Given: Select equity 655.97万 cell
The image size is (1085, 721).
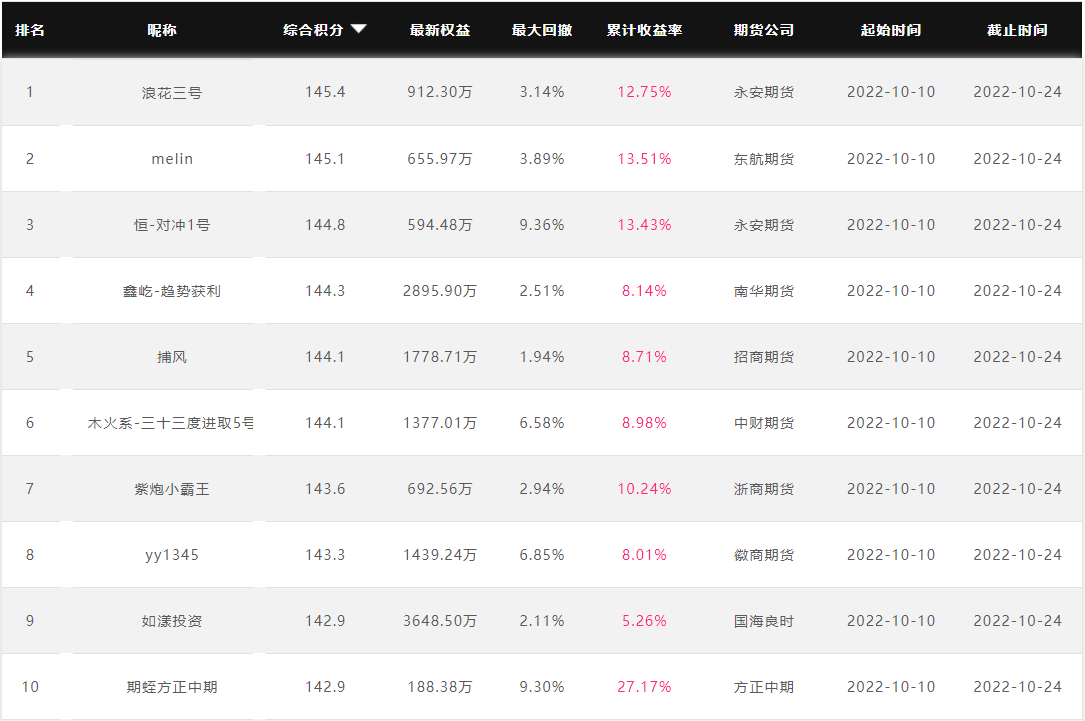Looking at the screenshot, I should coord(440,159).
